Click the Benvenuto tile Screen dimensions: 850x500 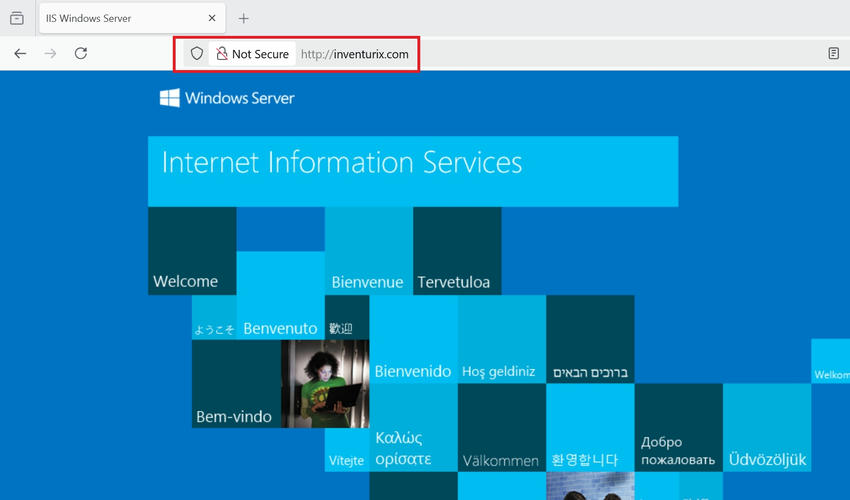click(x=280, y=296)
